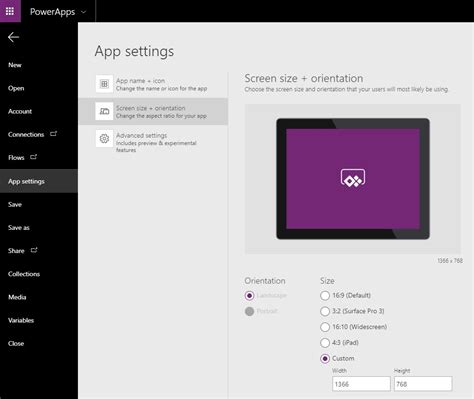This screenshot has height=399, width=474.
Task: Click Close in the sidebar
Action: (16, 343)
